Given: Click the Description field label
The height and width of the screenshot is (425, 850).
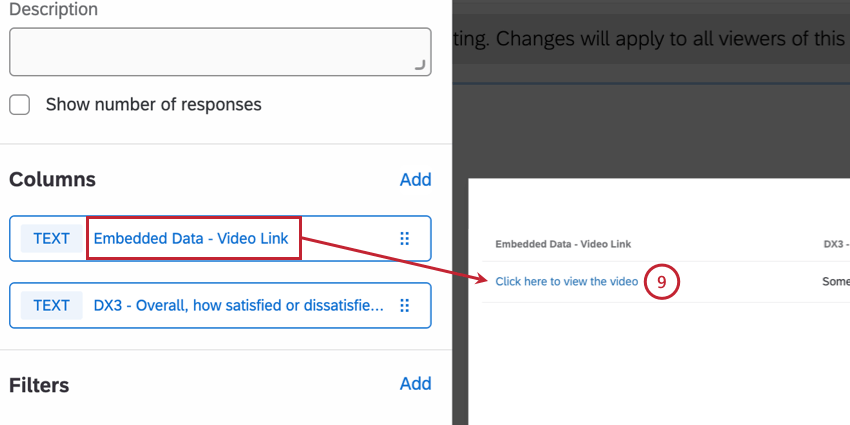Looking at the screenshot, I should pos(54,9).
